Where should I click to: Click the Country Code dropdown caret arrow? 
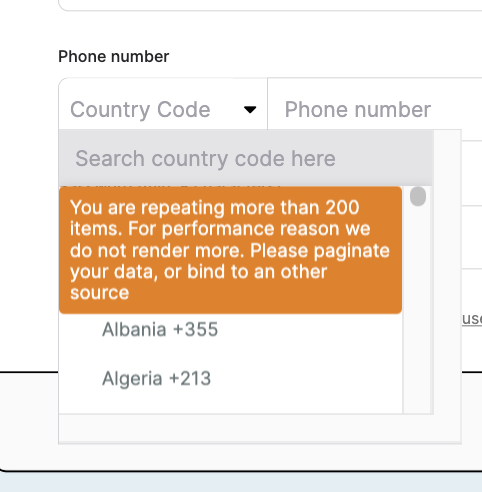(250, 109)
